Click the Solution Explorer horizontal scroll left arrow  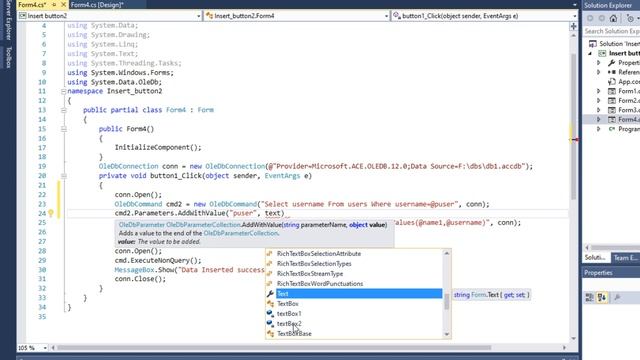click(x=587, y=247)
